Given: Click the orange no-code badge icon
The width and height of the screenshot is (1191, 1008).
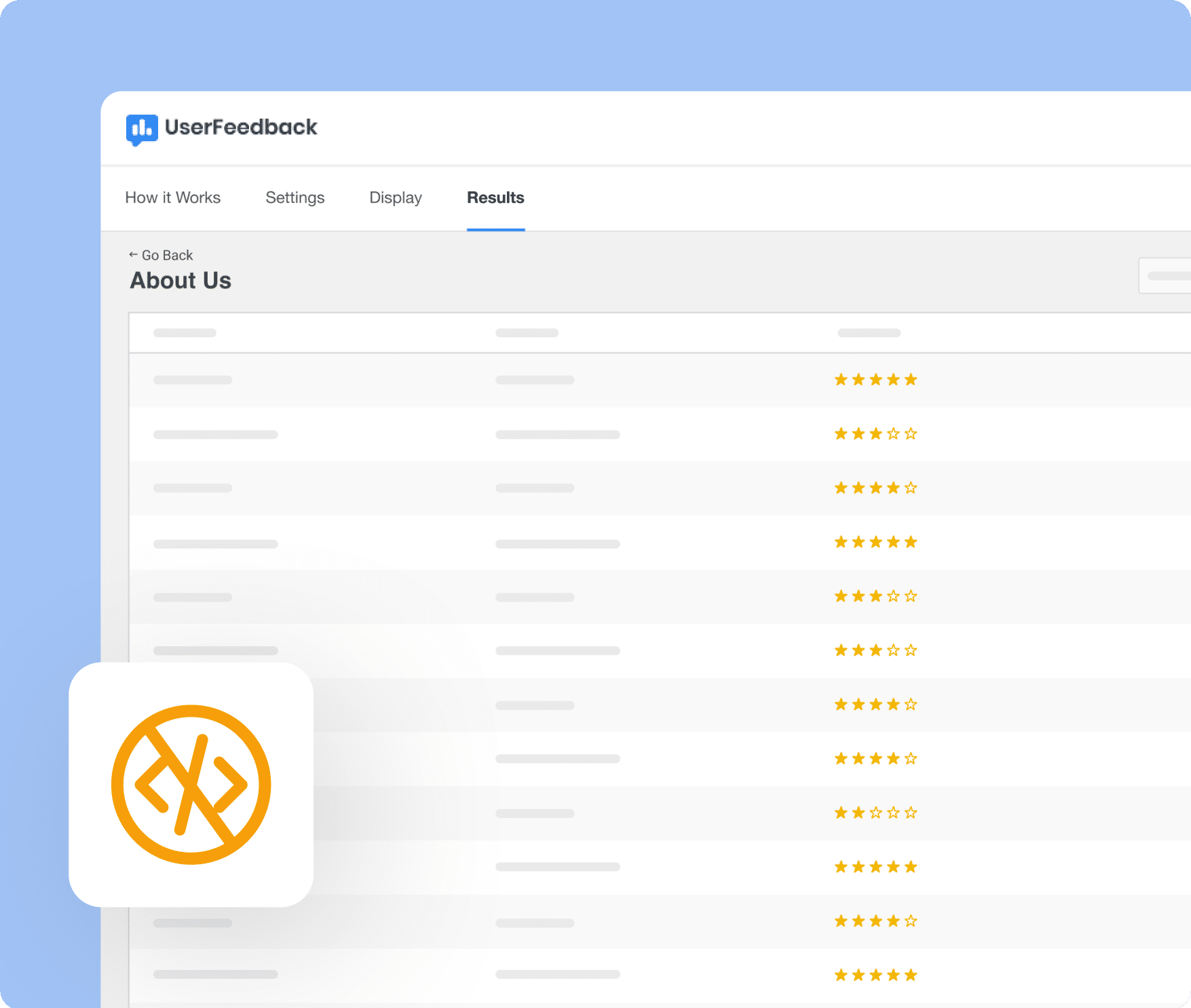Looking at the screenshot, I should coord(191,785).
